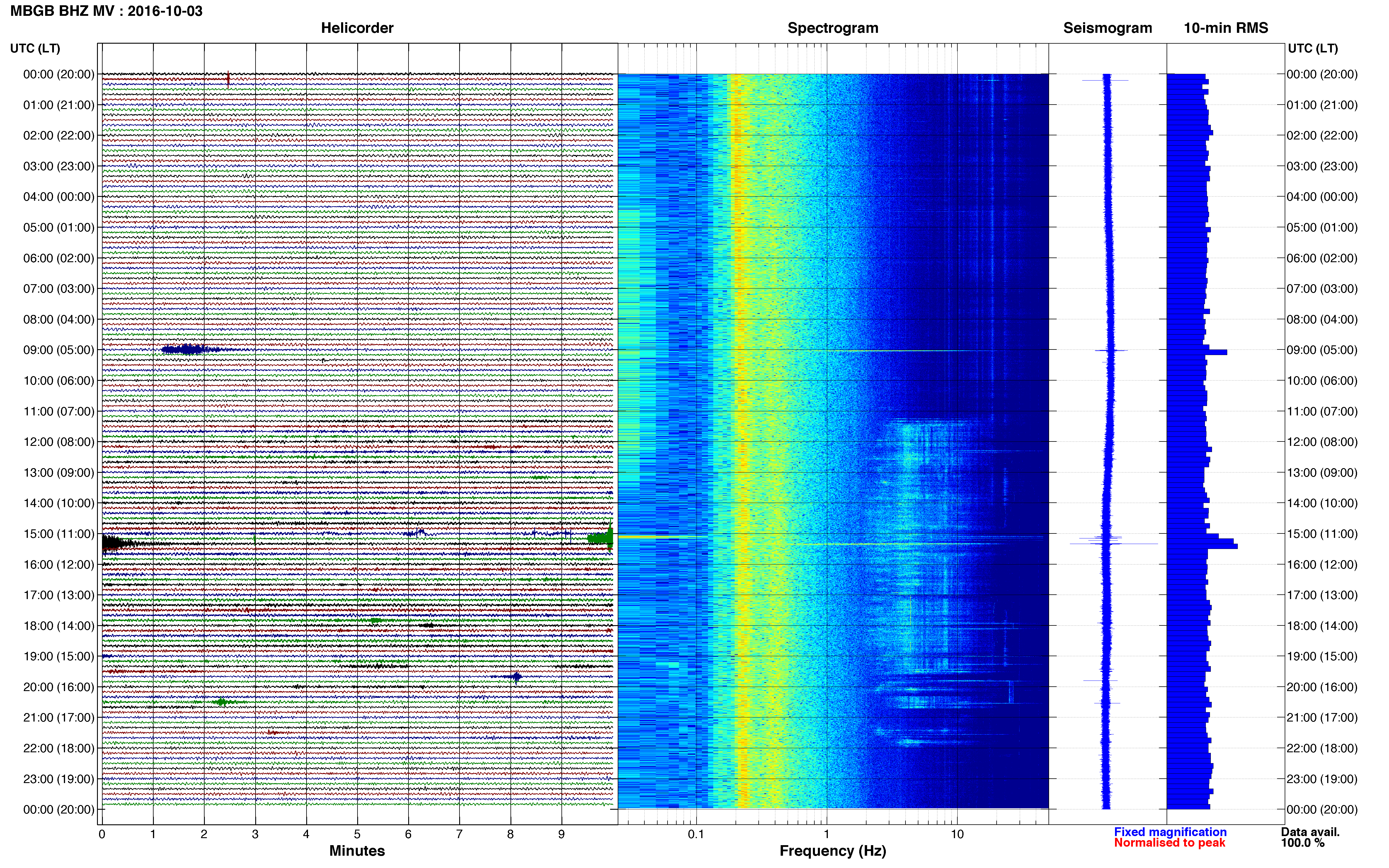Click the left-hand 'UTC (LT)' axis header
Screen dimensions: 1389x868
[x=35, y=48]
